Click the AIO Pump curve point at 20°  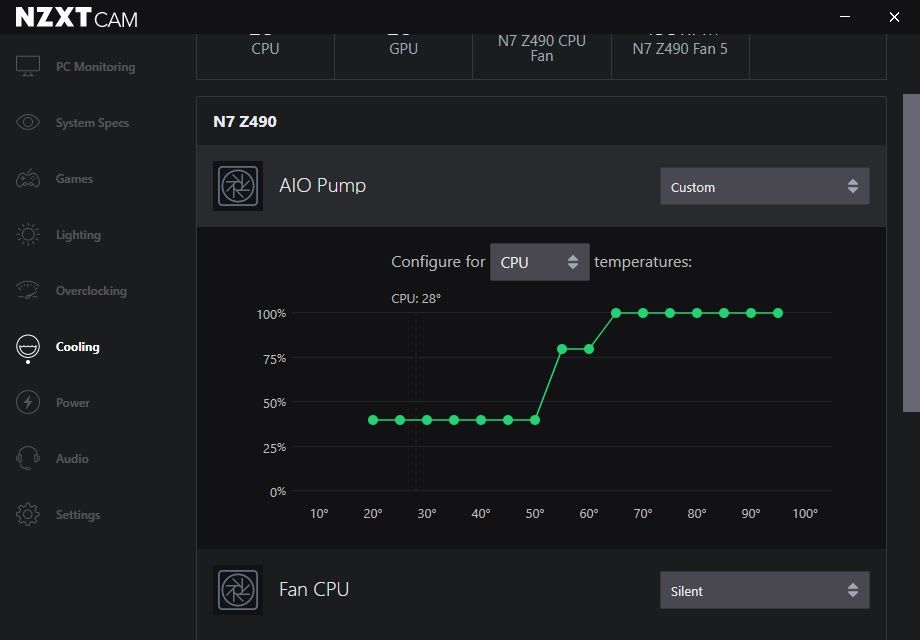(373, 420)
